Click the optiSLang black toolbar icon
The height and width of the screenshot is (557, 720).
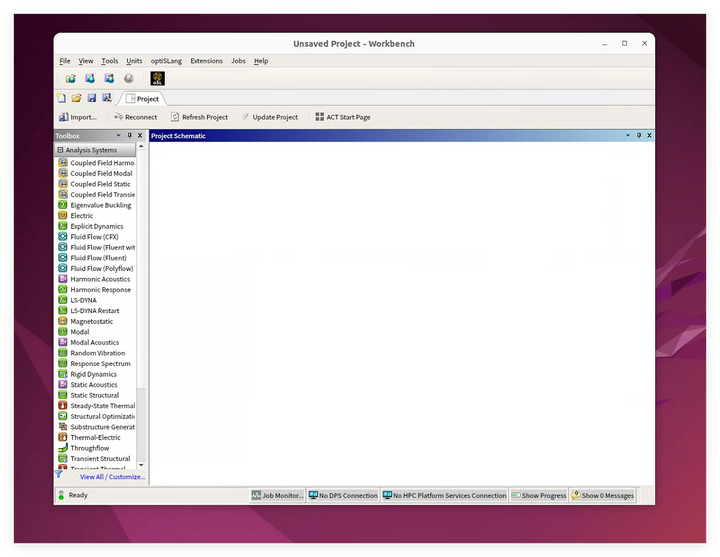(x=158, y=79)
